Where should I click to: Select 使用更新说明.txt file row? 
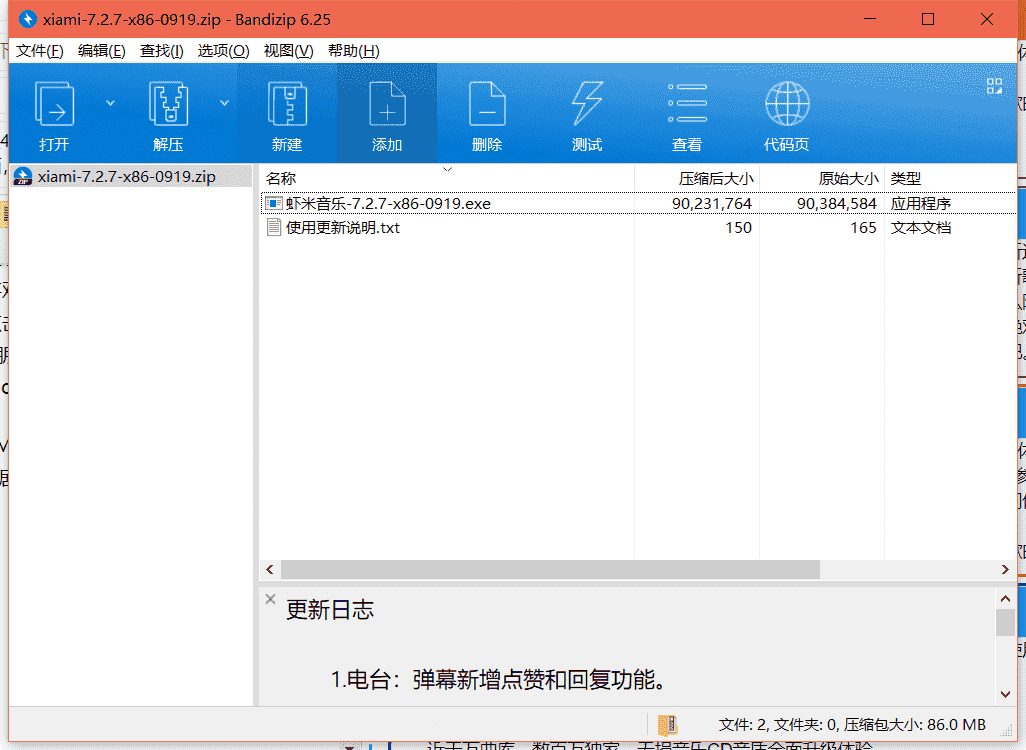[638, 228]
